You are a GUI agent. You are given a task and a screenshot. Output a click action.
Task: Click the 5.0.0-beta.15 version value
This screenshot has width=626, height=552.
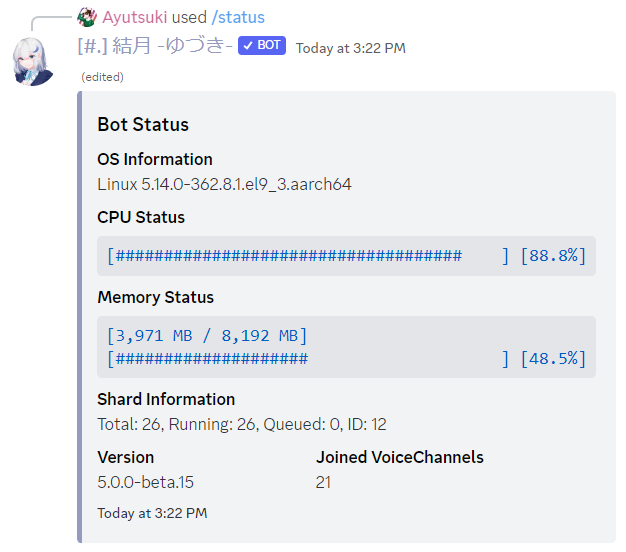tap(146, 483)
